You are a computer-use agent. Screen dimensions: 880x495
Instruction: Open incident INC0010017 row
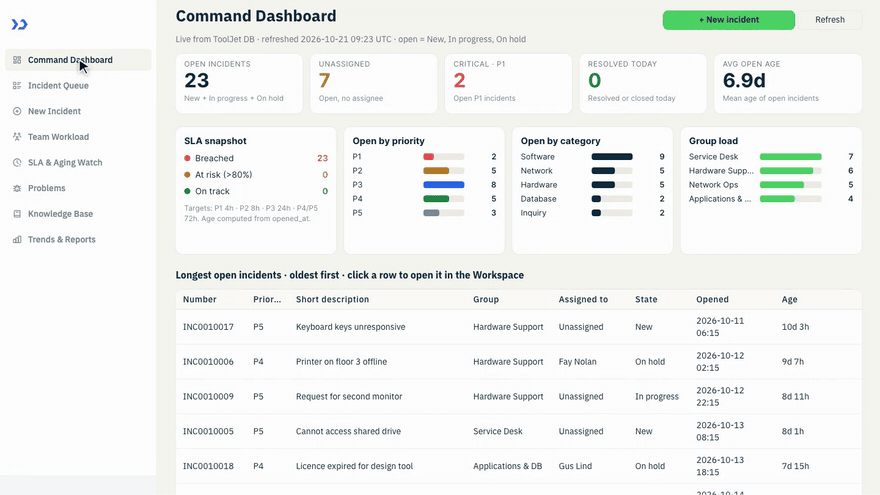click(519, 327)
